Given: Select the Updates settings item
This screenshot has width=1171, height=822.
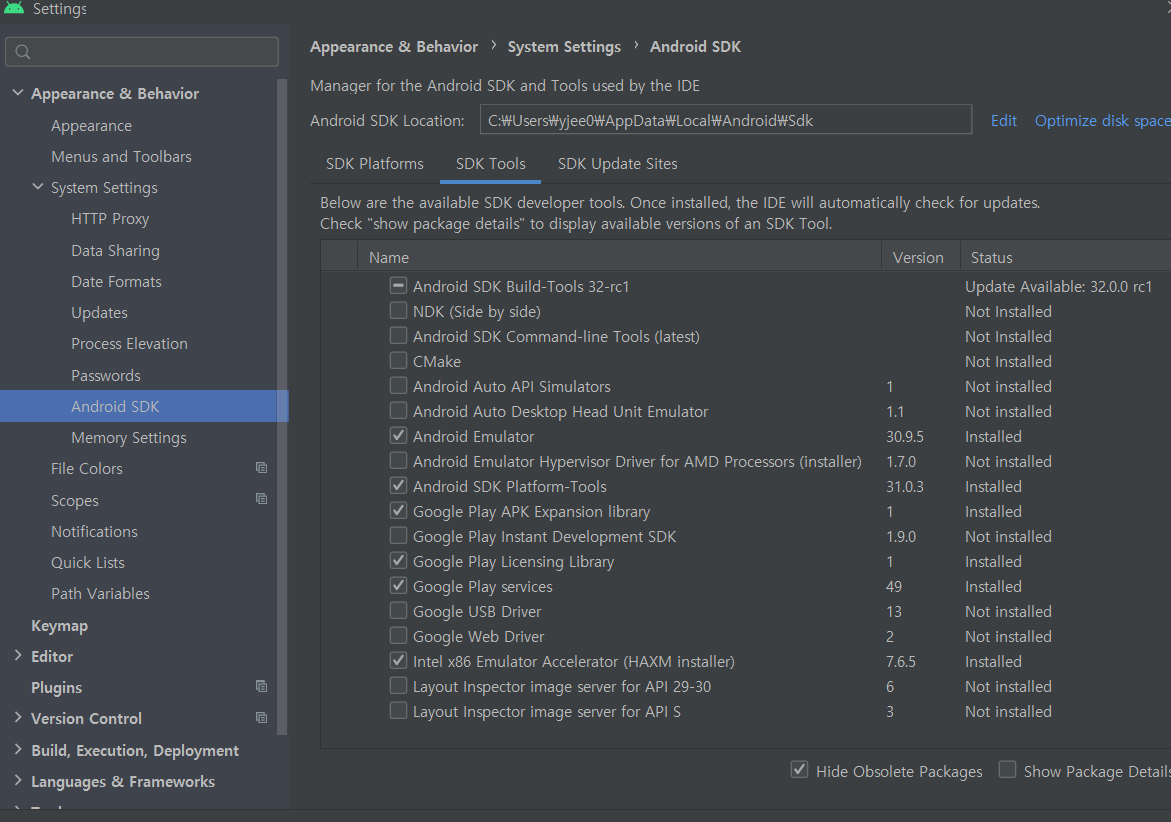Looking at the screenshot, I should point(99,313).
